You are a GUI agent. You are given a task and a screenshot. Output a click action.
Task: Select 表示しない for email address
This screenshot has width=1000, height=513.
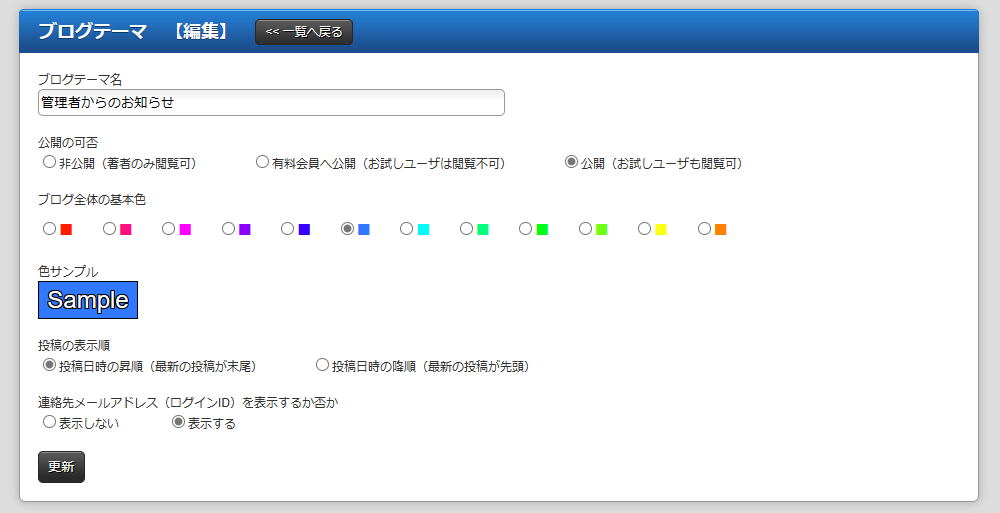point(49,423)
